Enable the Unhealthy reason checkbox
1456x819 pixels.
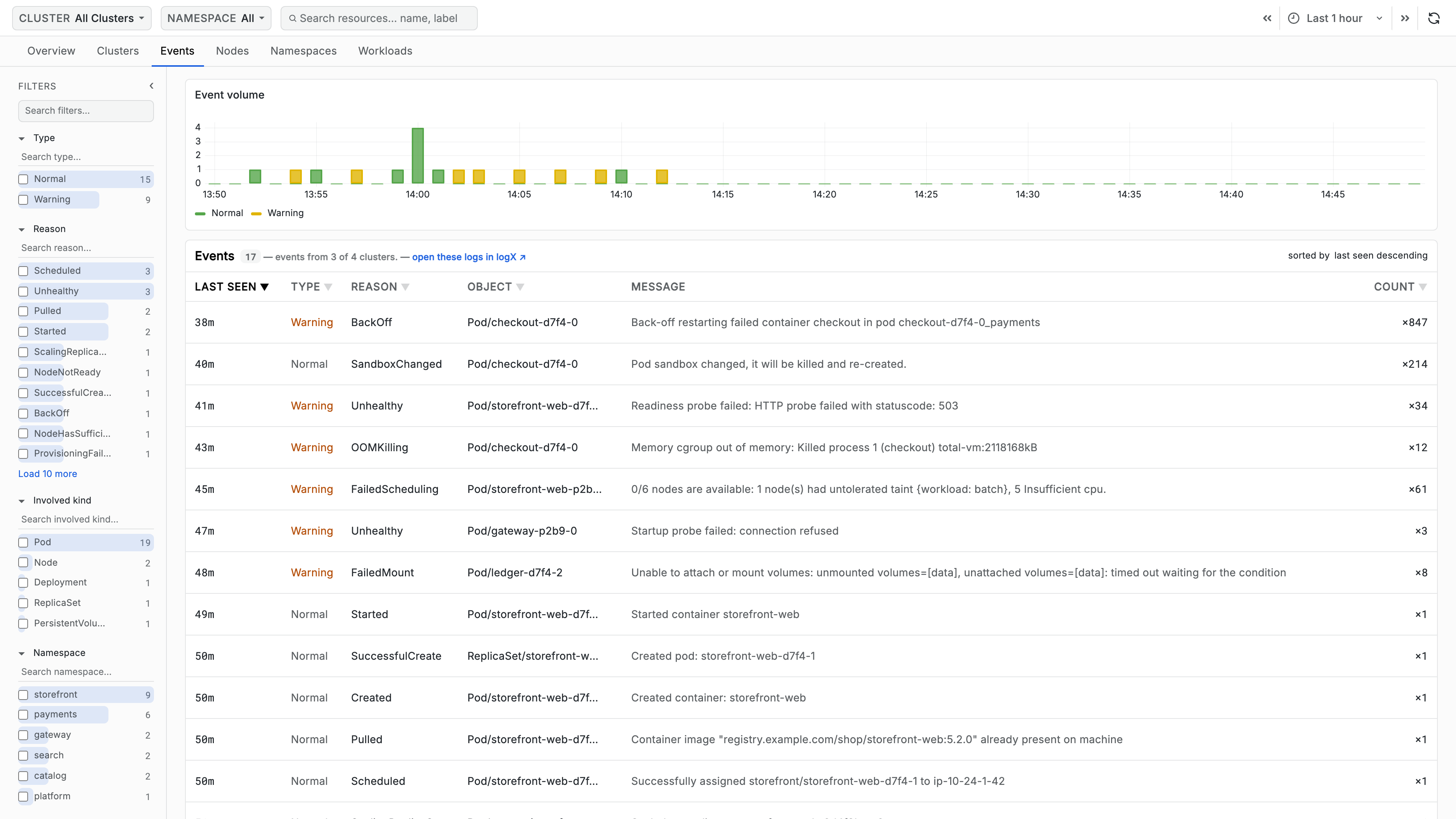click(23, 291)
